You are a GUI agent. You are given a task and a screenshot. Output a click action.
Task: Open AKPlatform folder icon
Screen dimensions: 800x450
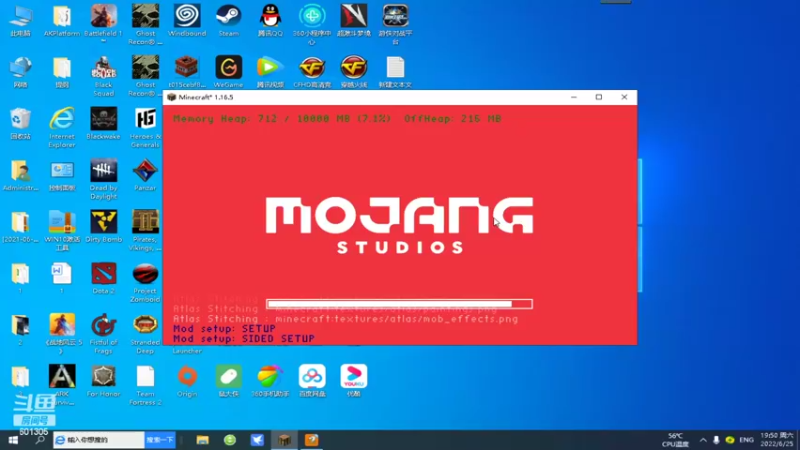[x=62, y=20]
